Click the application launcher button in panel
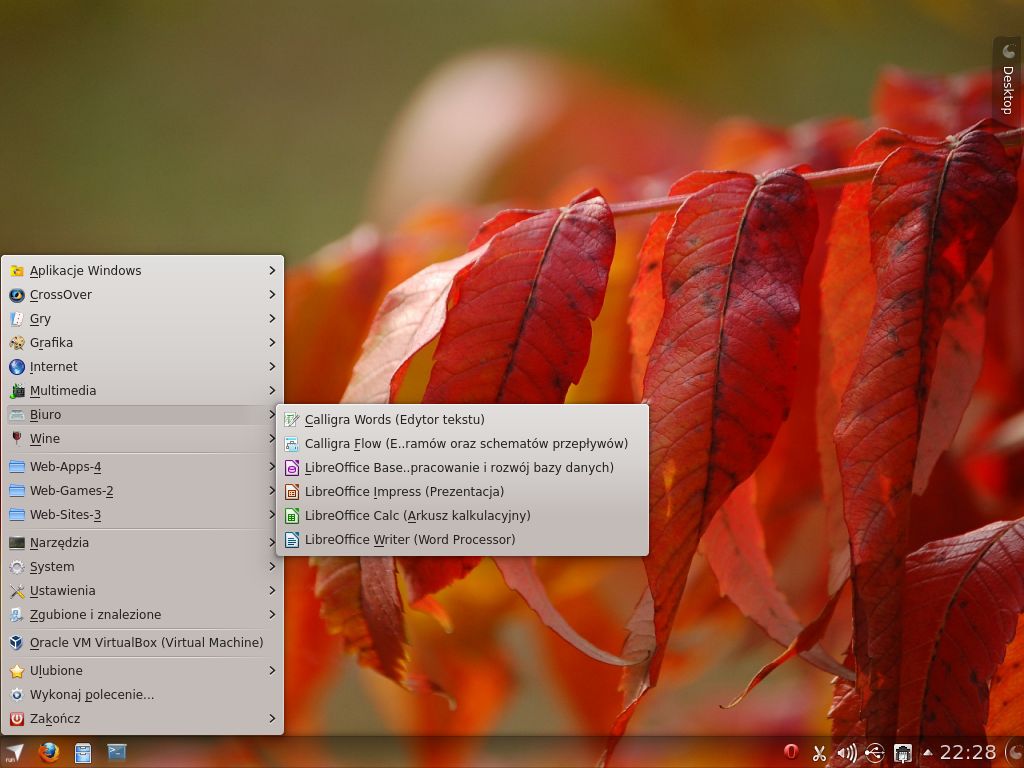Screen dimensions: 1024x768 [13, 753]
